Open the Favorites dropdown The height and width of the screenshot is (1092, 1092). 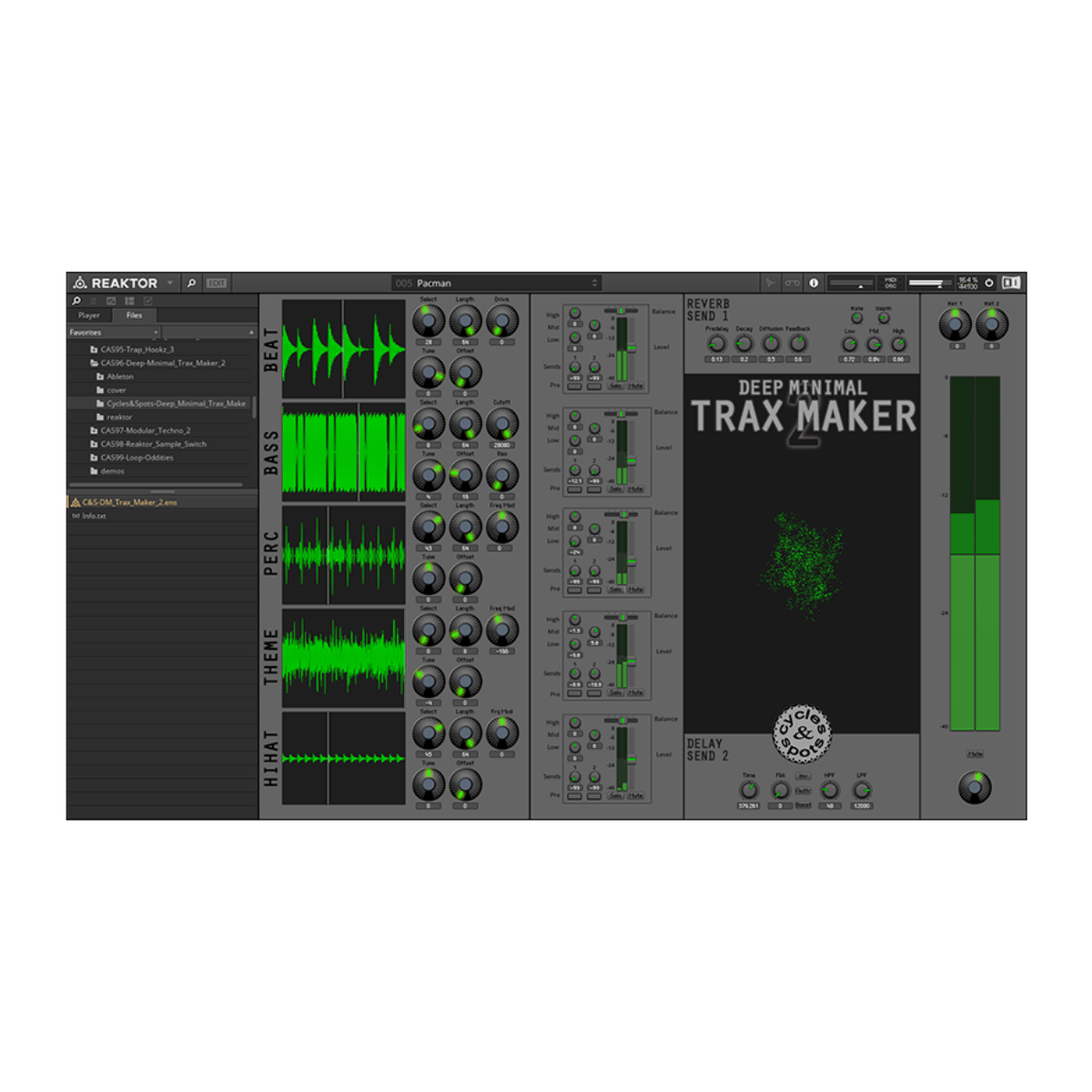pyautogui.click(x=114, y=332)
